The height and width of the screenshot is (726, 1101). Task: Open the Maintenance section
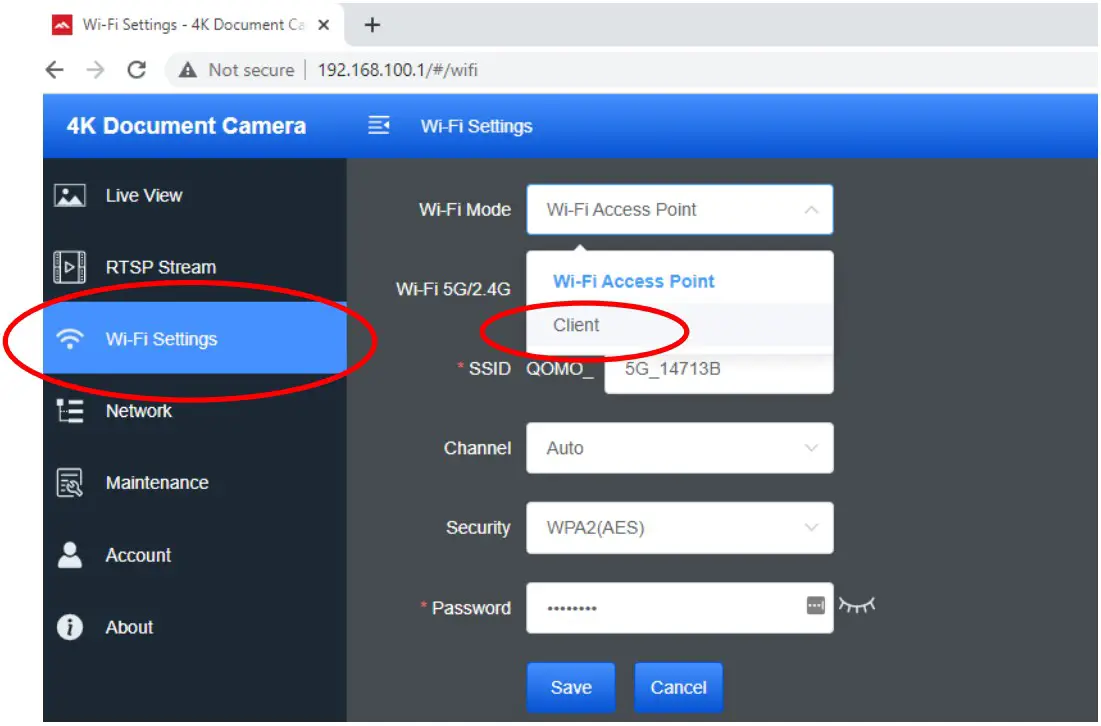(x=195, y=482)
